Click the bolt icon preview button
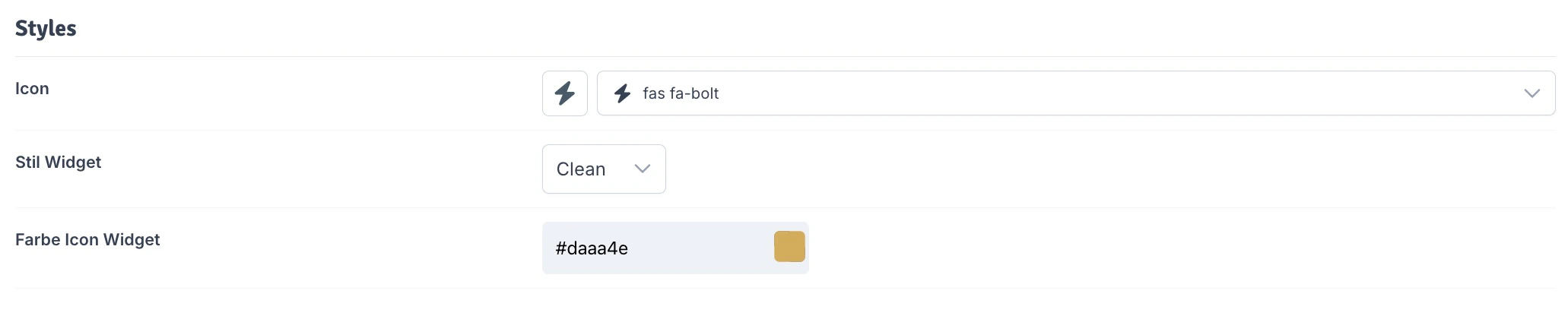1568x319 pixels. tap(564, 93)
